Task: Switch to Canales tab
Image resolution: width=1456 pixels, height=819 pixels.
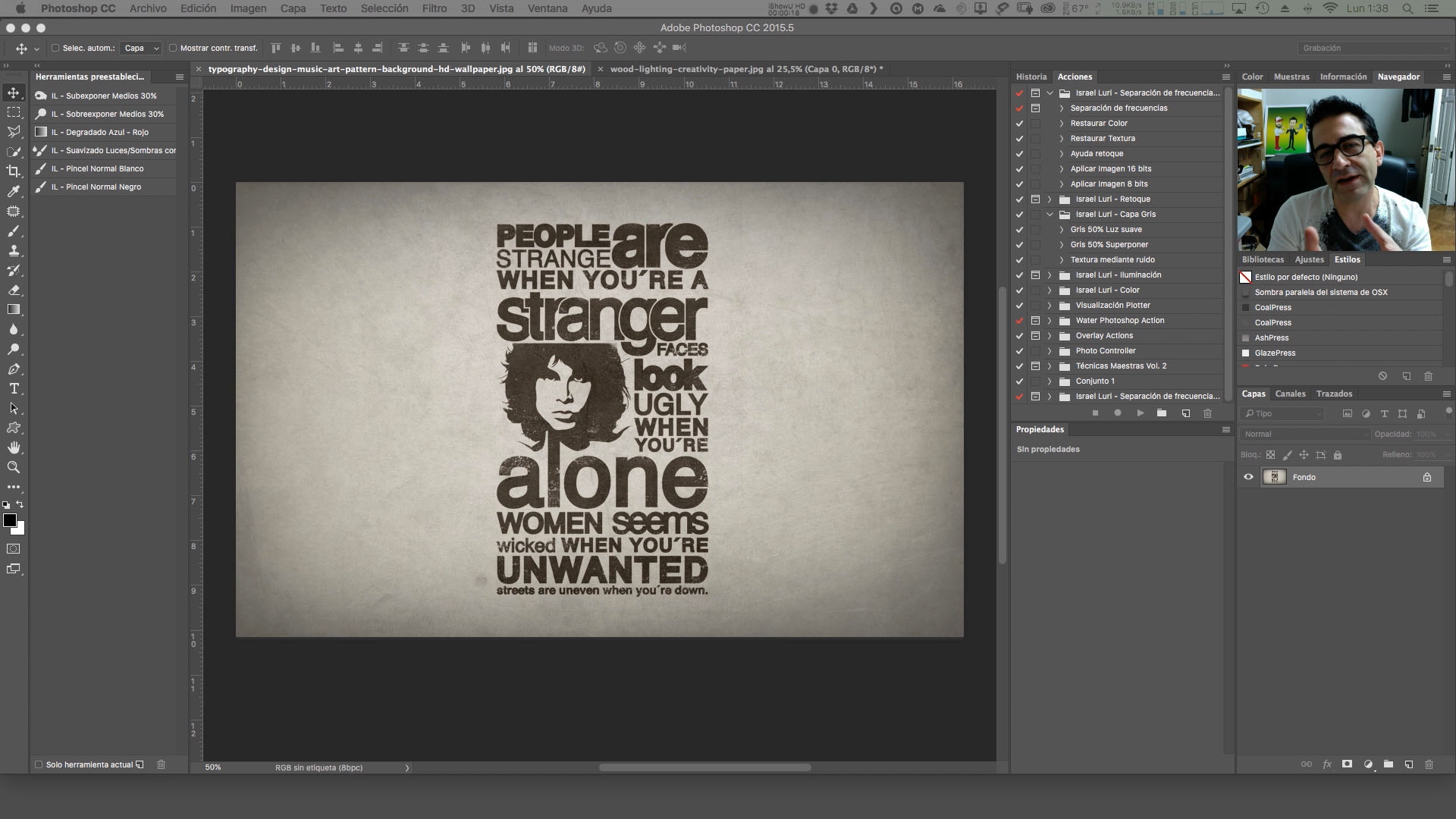Action: pos(1290,394)
